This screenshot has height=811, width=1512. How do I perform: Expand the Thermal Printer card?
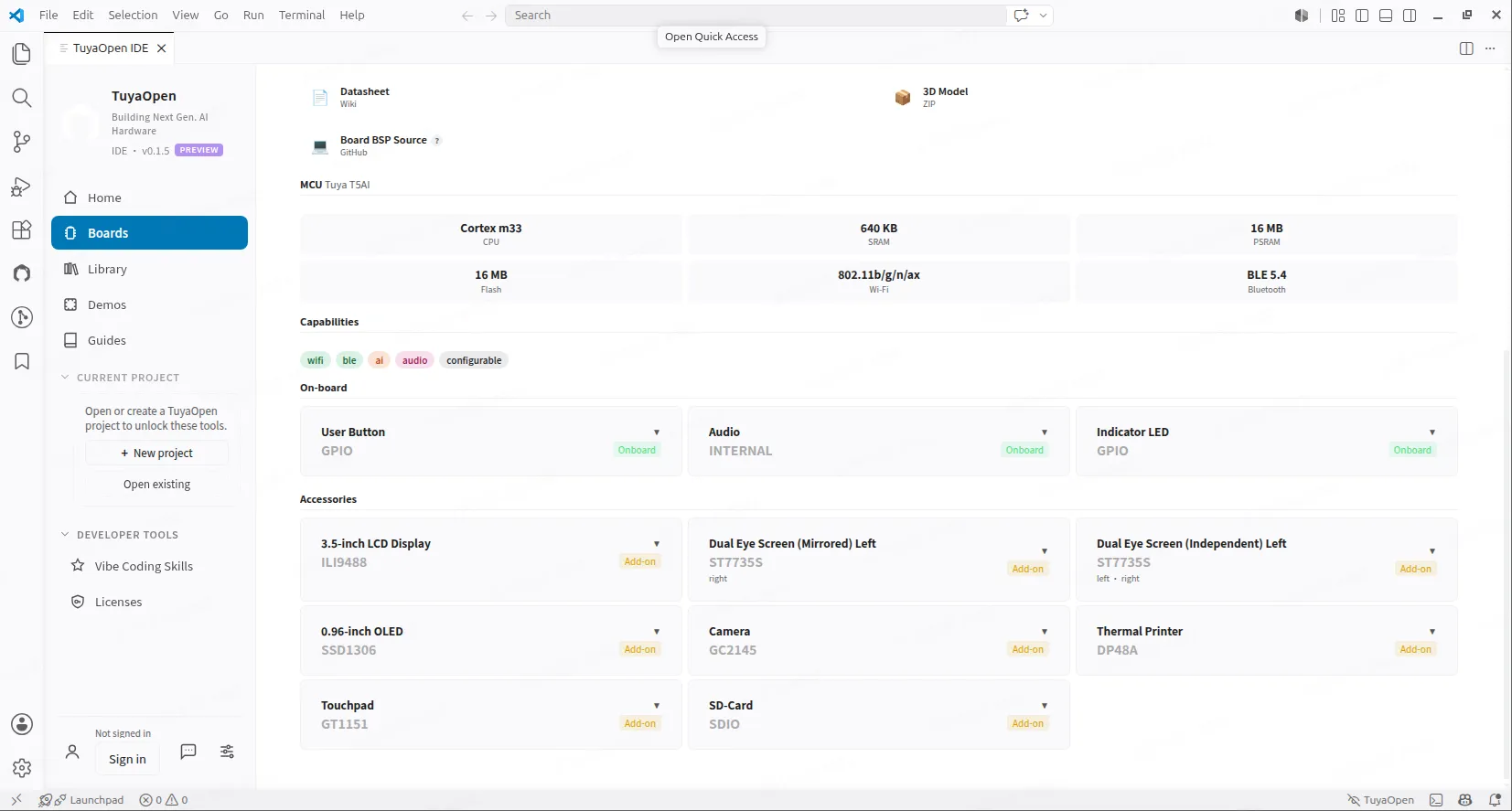1432,632
